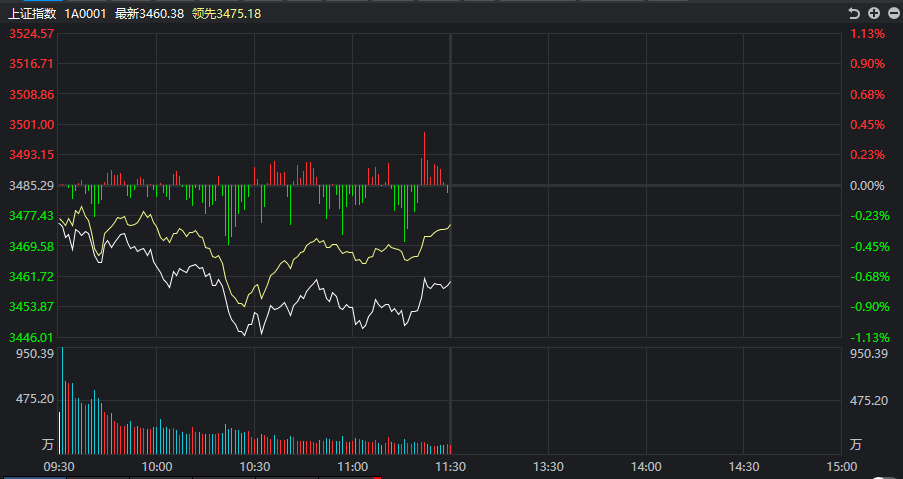
Task: Click the red 0.90% percentage label
Action: tap(867, 63)
